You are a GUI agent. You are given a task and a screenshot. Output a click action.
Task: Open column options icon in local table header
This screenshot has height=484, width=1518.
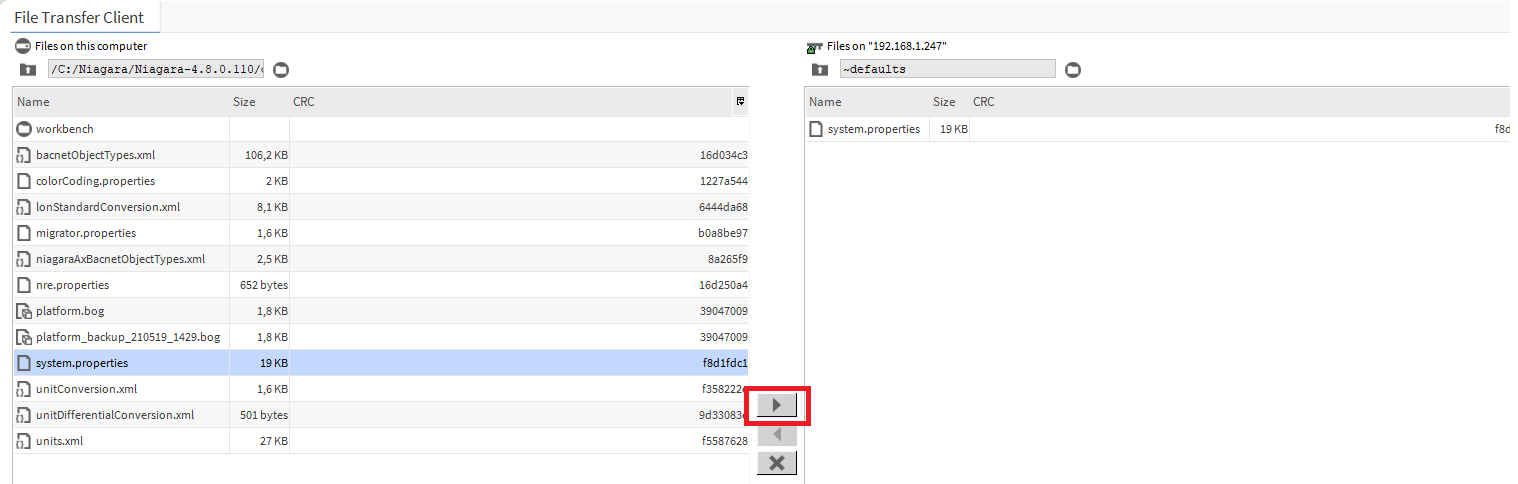coord(740,101)
